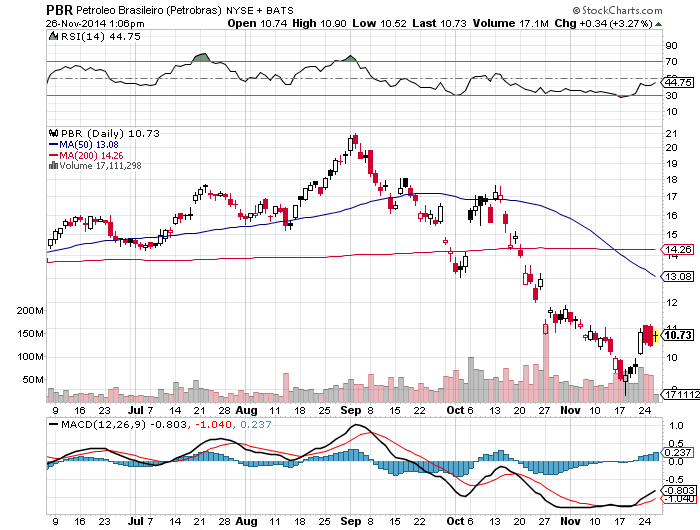Image resolution: width=700 pixels, height=530 pixels.
Task: Click the 14.26 MA(200) price tag
Action: tap(678, 250)
